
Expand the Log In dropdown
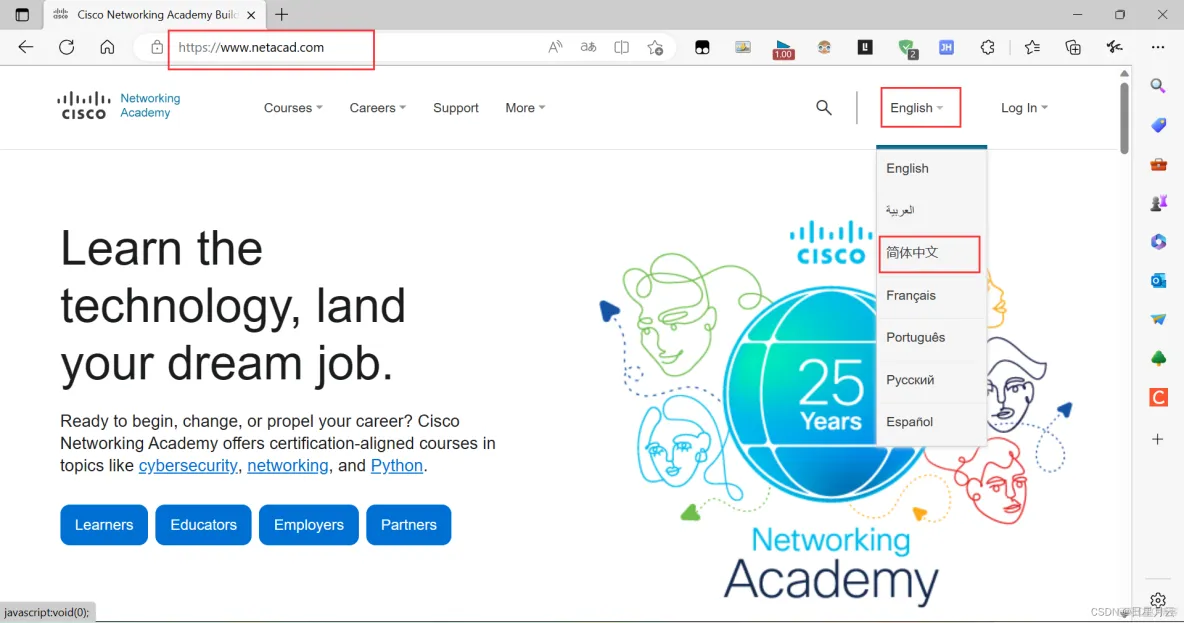[x=1025, y=108]
